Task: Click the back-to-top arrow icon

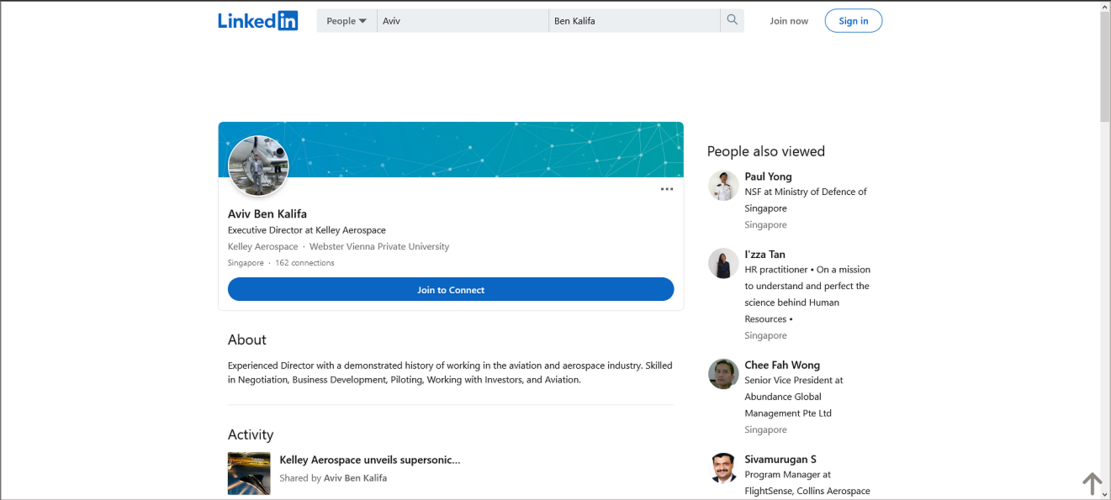Action: click(x=1092, y=484)
